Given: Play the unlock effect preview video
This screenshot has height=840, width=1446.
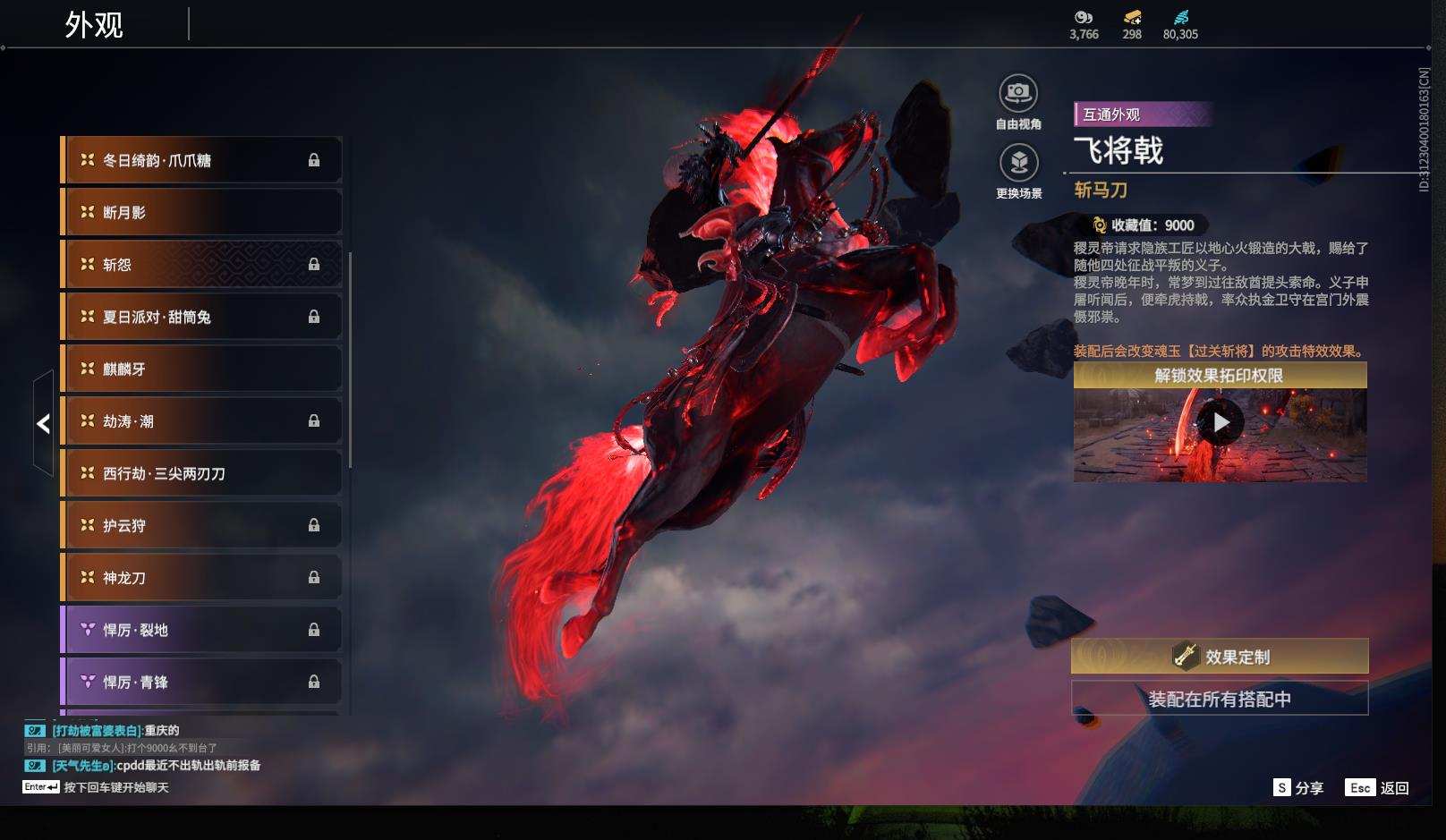Looking at the screenshot, I should (x=1221, y=422).
